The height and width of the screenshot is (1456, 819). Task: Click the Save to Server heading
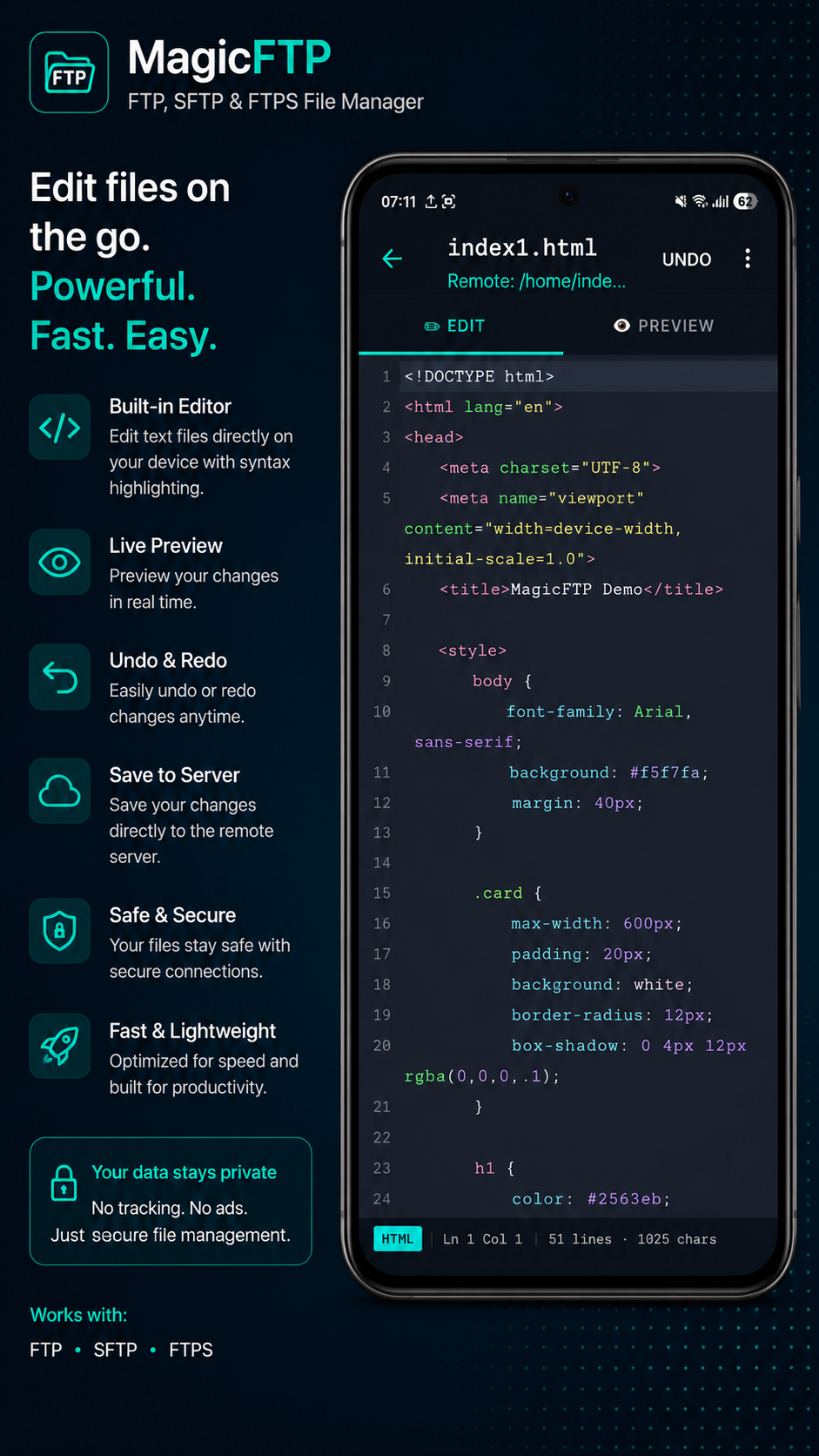tap(175, 775)
